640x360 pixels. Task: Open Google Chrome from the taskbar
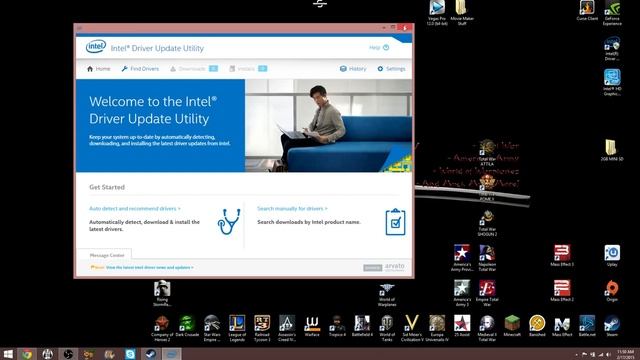coord(27,354)
